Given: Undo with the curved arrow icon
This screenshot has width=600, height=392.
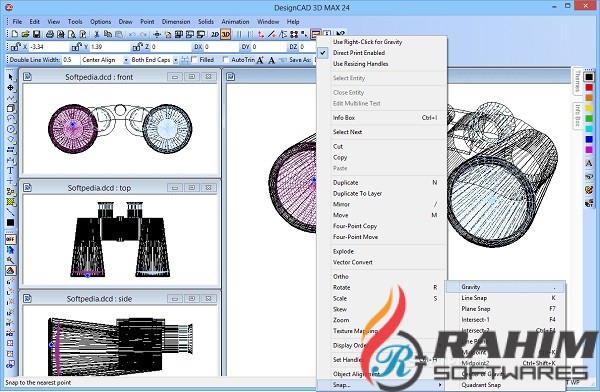Looking at the screenshot, I should [132, 34].
